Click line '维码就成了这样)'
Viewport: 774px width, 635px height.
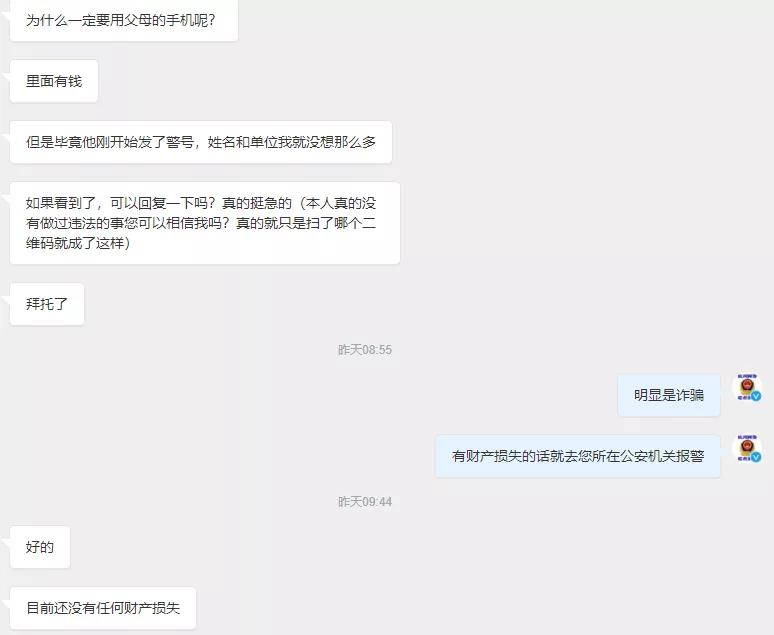tap(78, 243)
